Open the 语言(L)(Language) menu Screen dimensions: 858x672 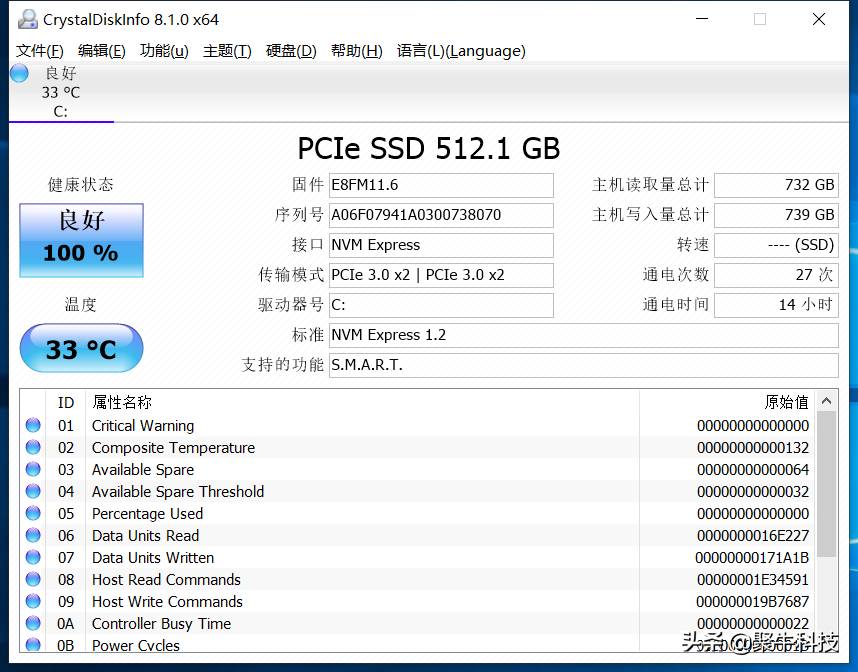pos(461,51)
